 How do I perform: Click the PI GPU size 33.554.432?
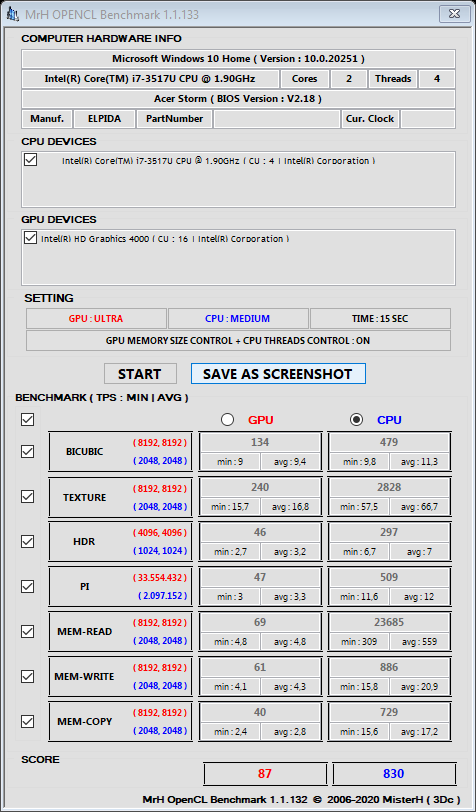160,577
